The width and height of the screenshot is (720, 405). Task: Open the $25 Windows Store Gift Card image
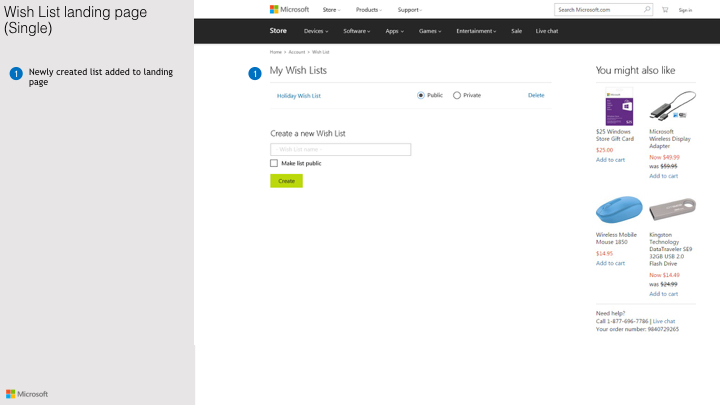click(619, 107)
